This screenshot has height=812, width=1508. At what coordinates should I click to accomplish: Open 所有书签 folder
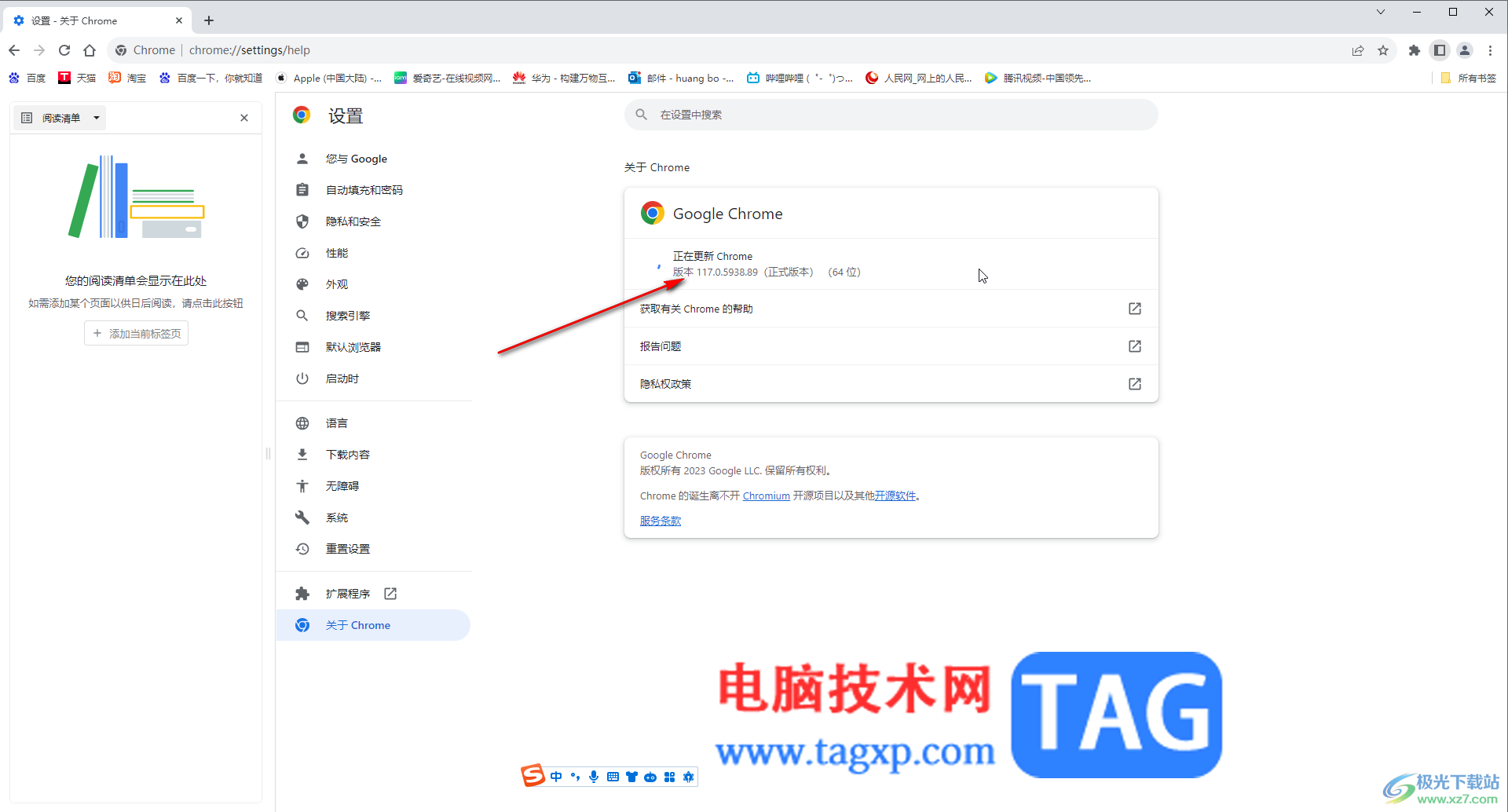point(1469,78)
